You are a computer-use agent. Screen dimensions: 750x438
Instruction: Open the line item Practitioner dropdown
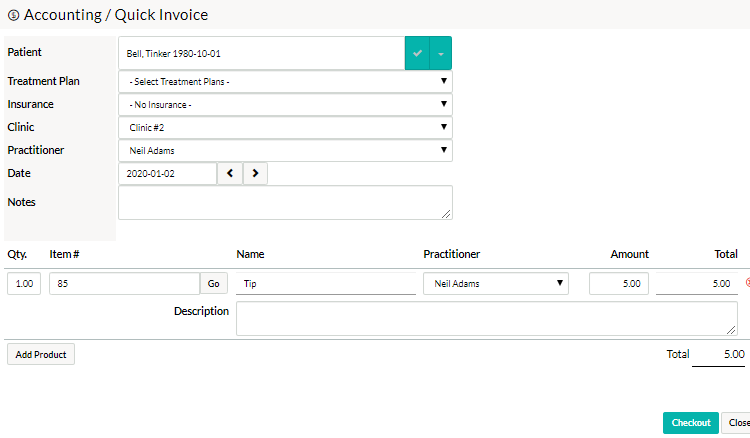(x=496, y=284)
